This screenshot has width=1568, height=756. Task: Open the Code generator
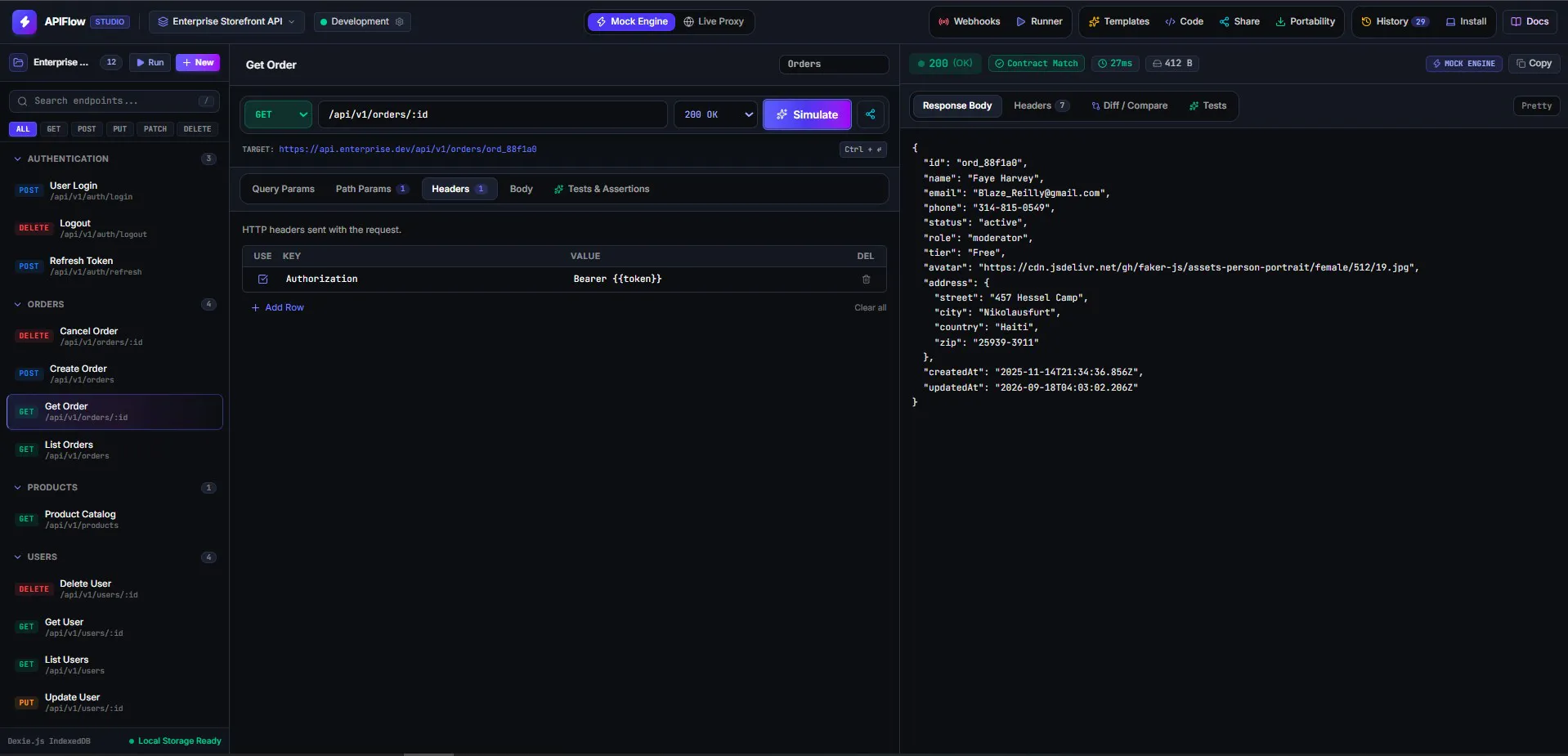(1184, 22)
